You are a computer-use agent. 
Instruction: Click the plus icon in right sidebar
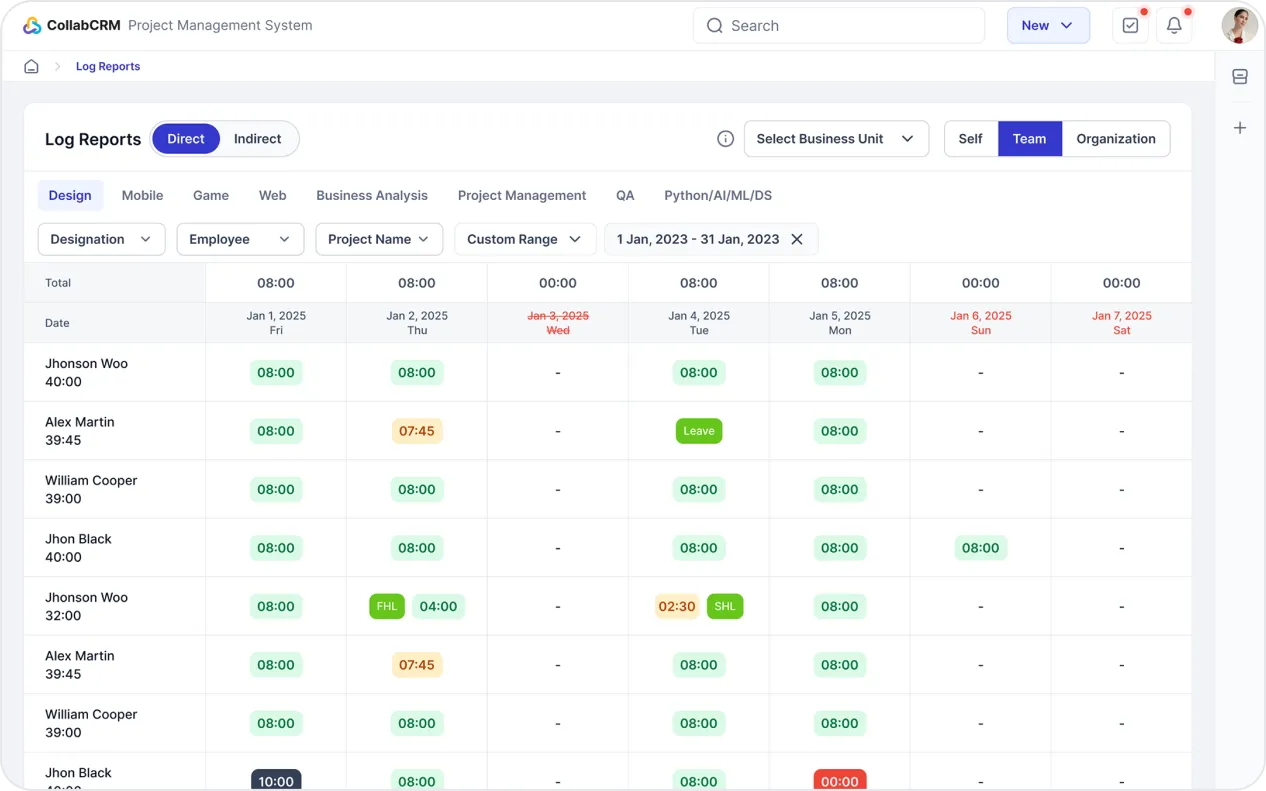(x=1240, y=128)
